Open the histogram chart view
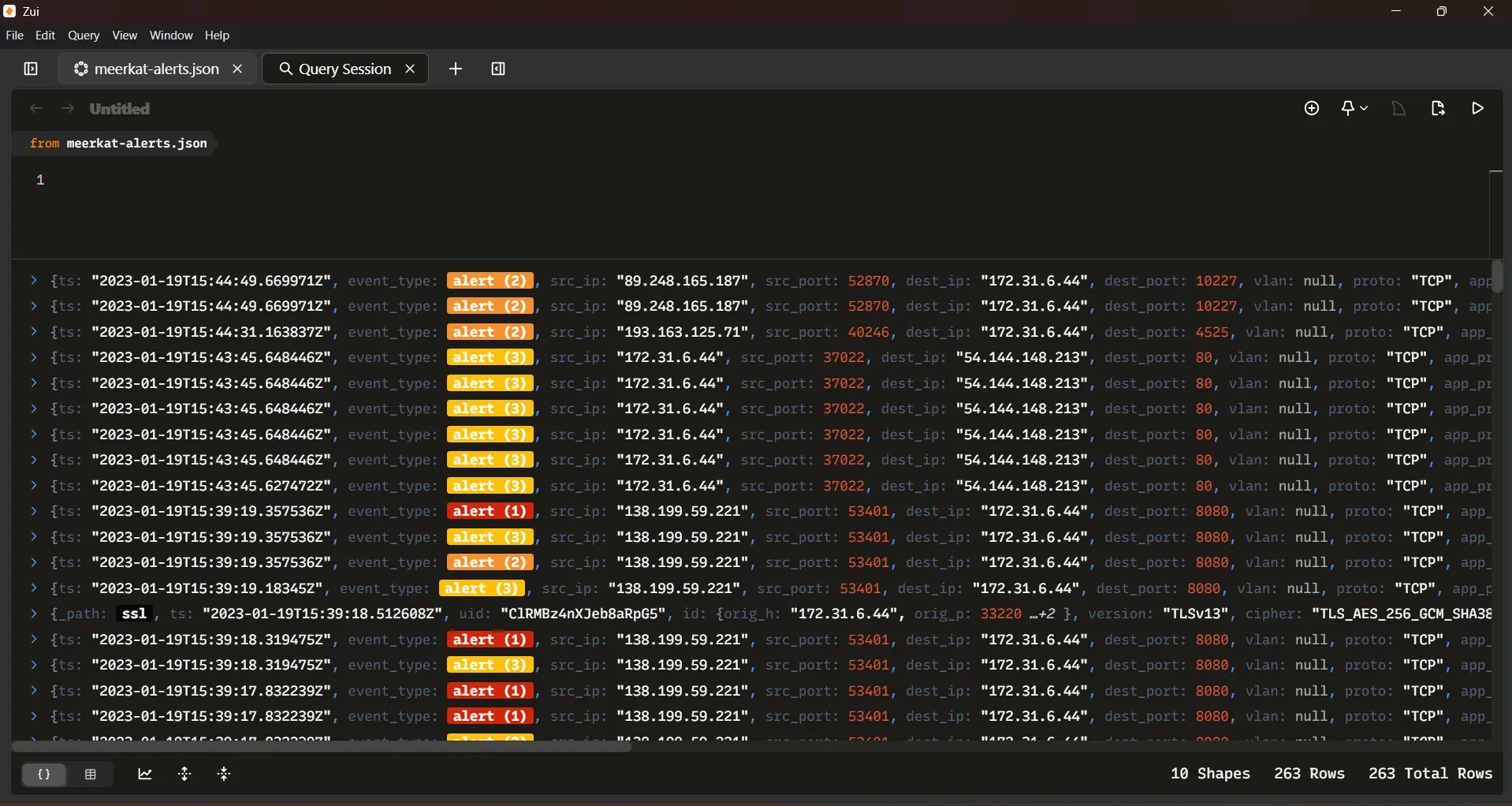This screenshot has height=806, width=1512. pos(145,774)
